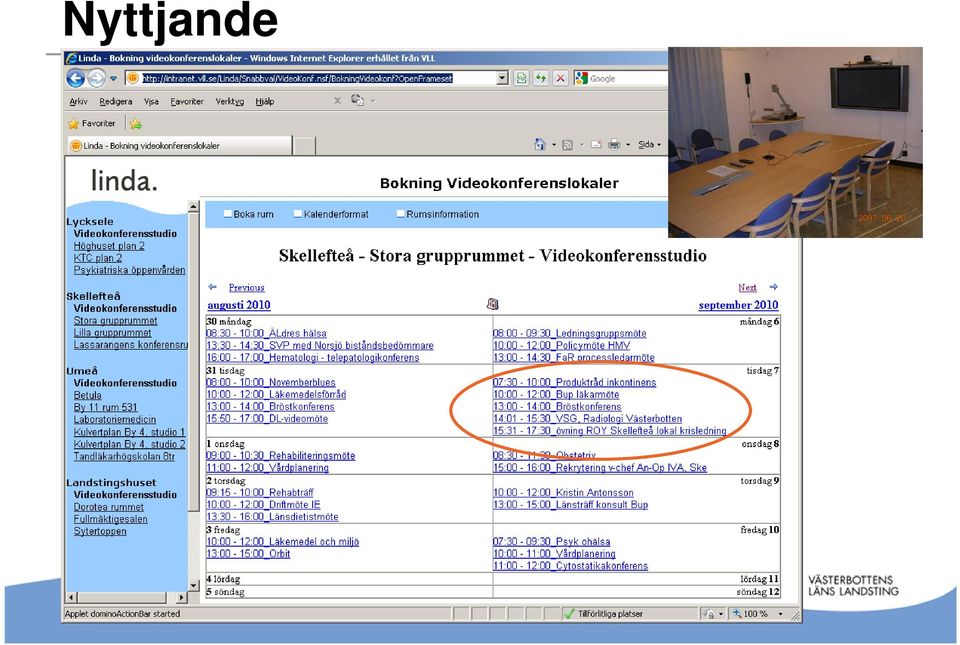Viewport: 960px width, 645px height.
Task: Open the Redigera menu
Action: click(x=116, y=102)
